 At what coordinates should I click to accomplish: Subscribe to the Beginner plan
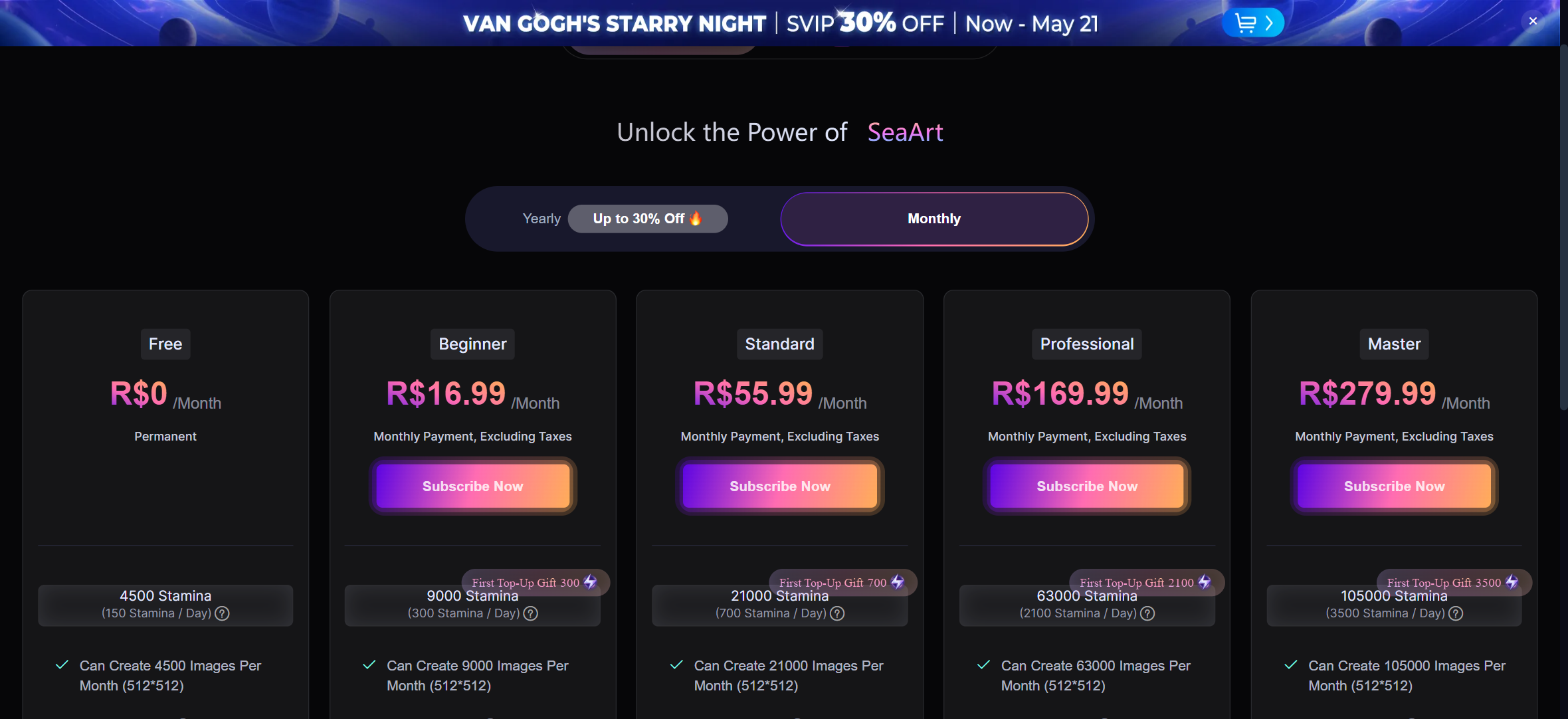coord(473,486)
